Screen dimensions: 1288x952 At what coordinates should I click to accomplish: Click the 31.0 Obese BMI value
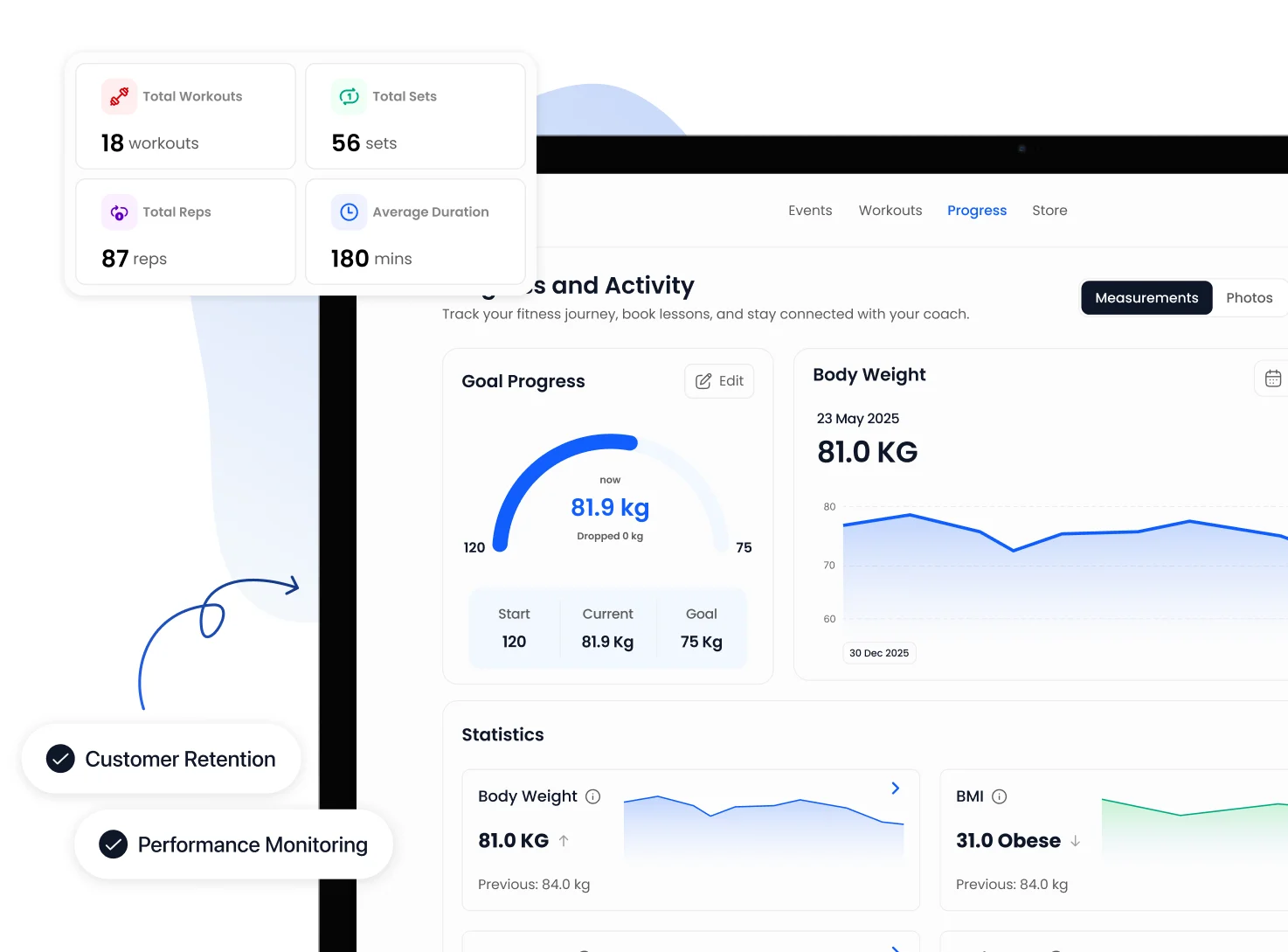click(1008, 841)
